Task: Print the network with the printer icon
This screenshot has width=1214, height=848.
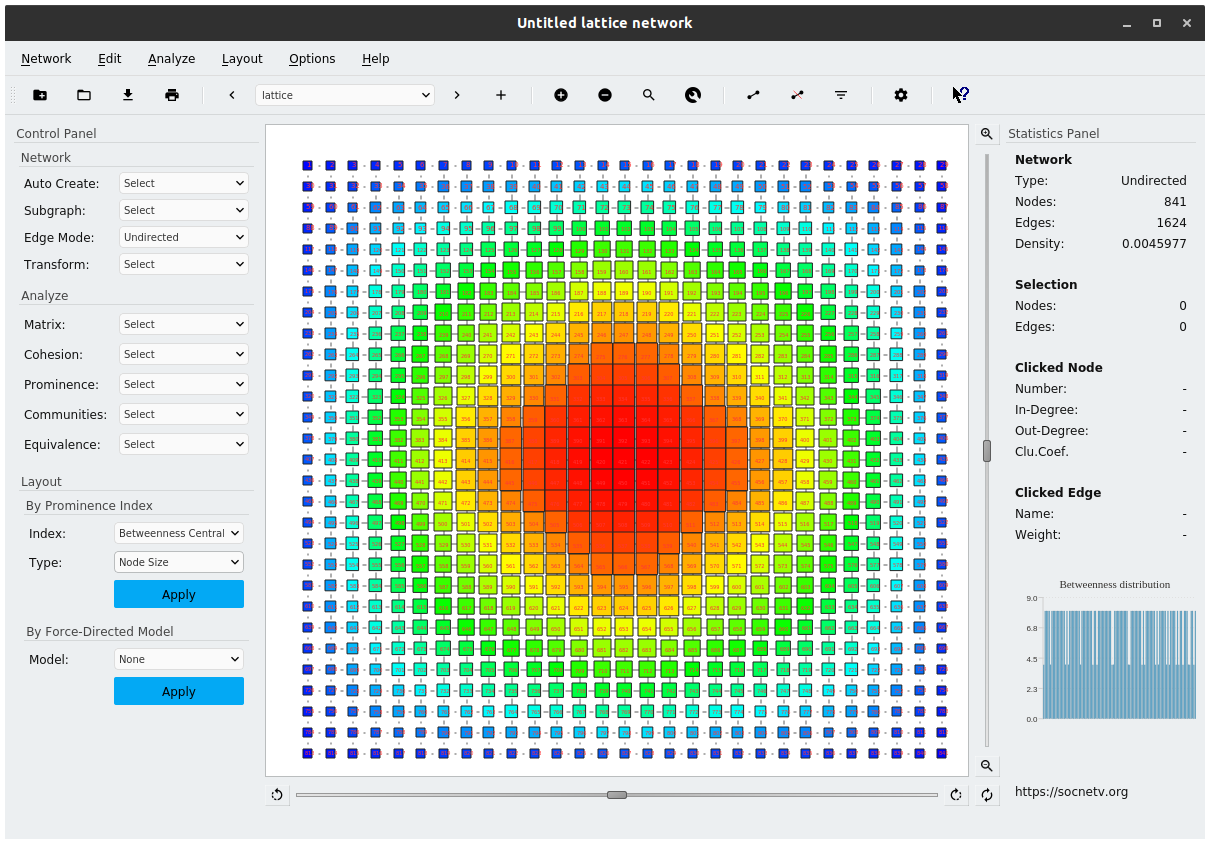Action: 171,94
